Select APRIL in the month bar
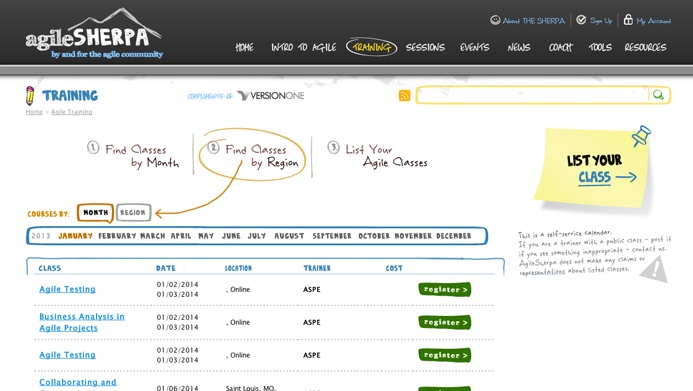Viewport: 693px width, 391px height. click(x=181, y=236)
